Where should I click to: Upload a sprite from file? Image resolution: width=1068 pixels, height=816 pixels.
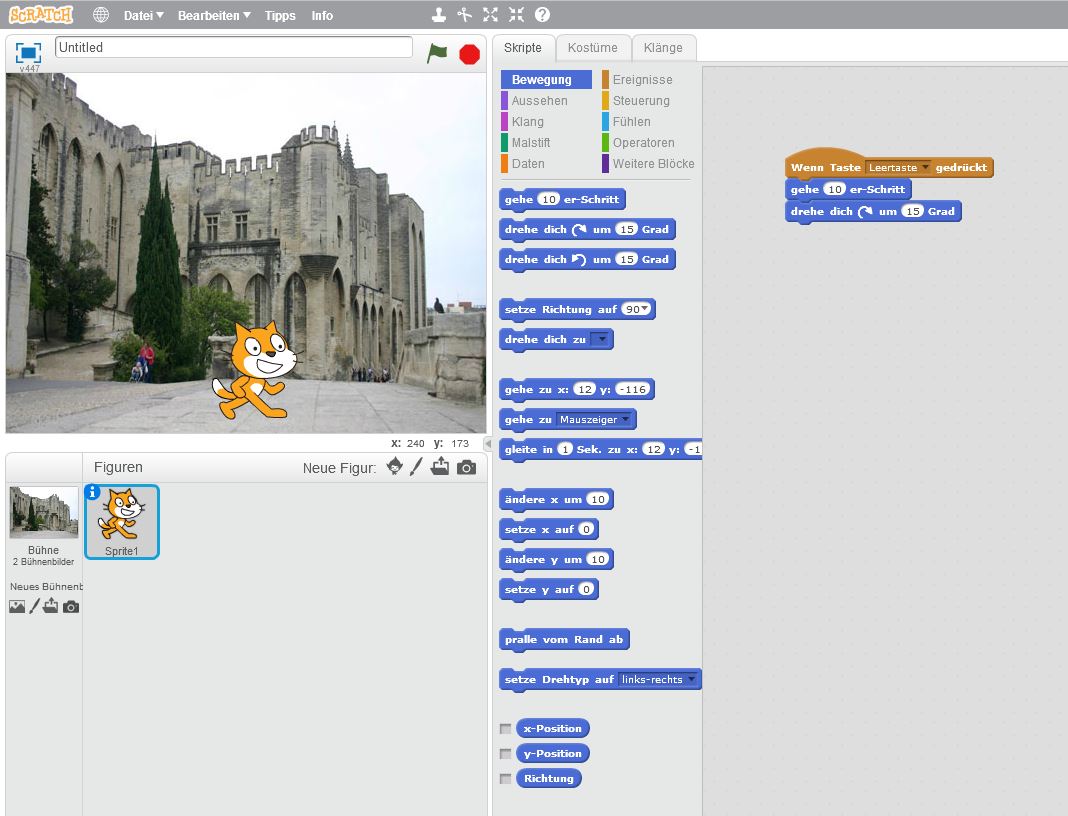[x=440, y=467]
